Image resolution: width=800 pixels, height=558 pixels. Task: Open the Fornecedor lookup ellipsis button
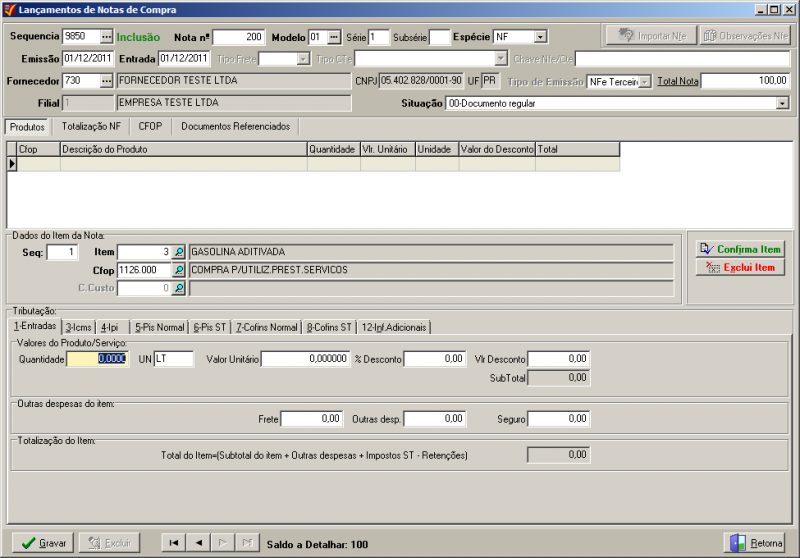[x=106, y=81]
